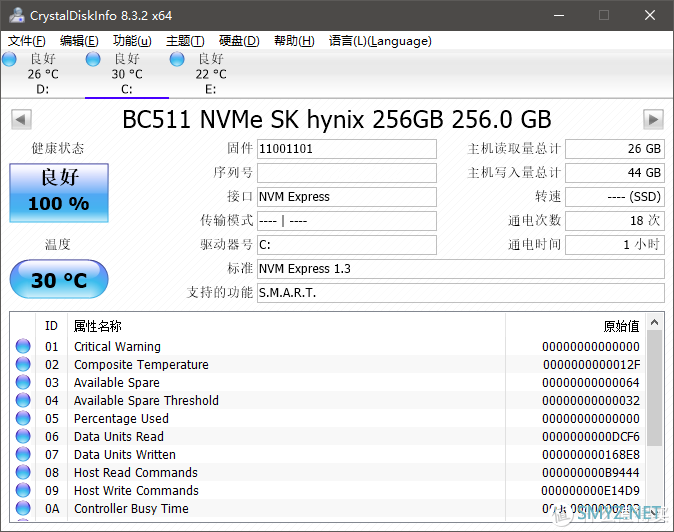Click the total host writes value 44 GB
This screenshot has width=674, height=532.
click(615, 173)
